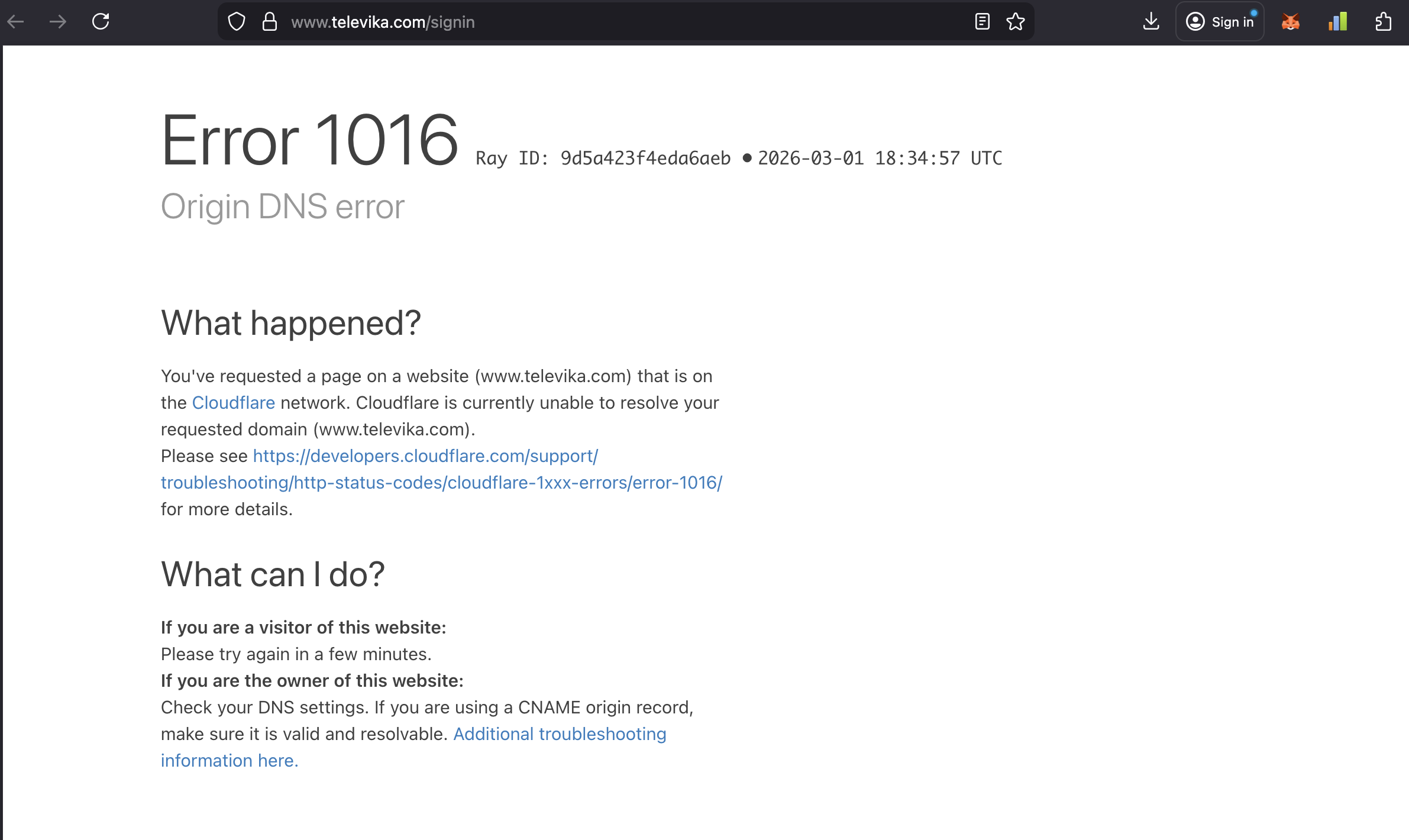Click the Sign in account button

coord(1220,22)
